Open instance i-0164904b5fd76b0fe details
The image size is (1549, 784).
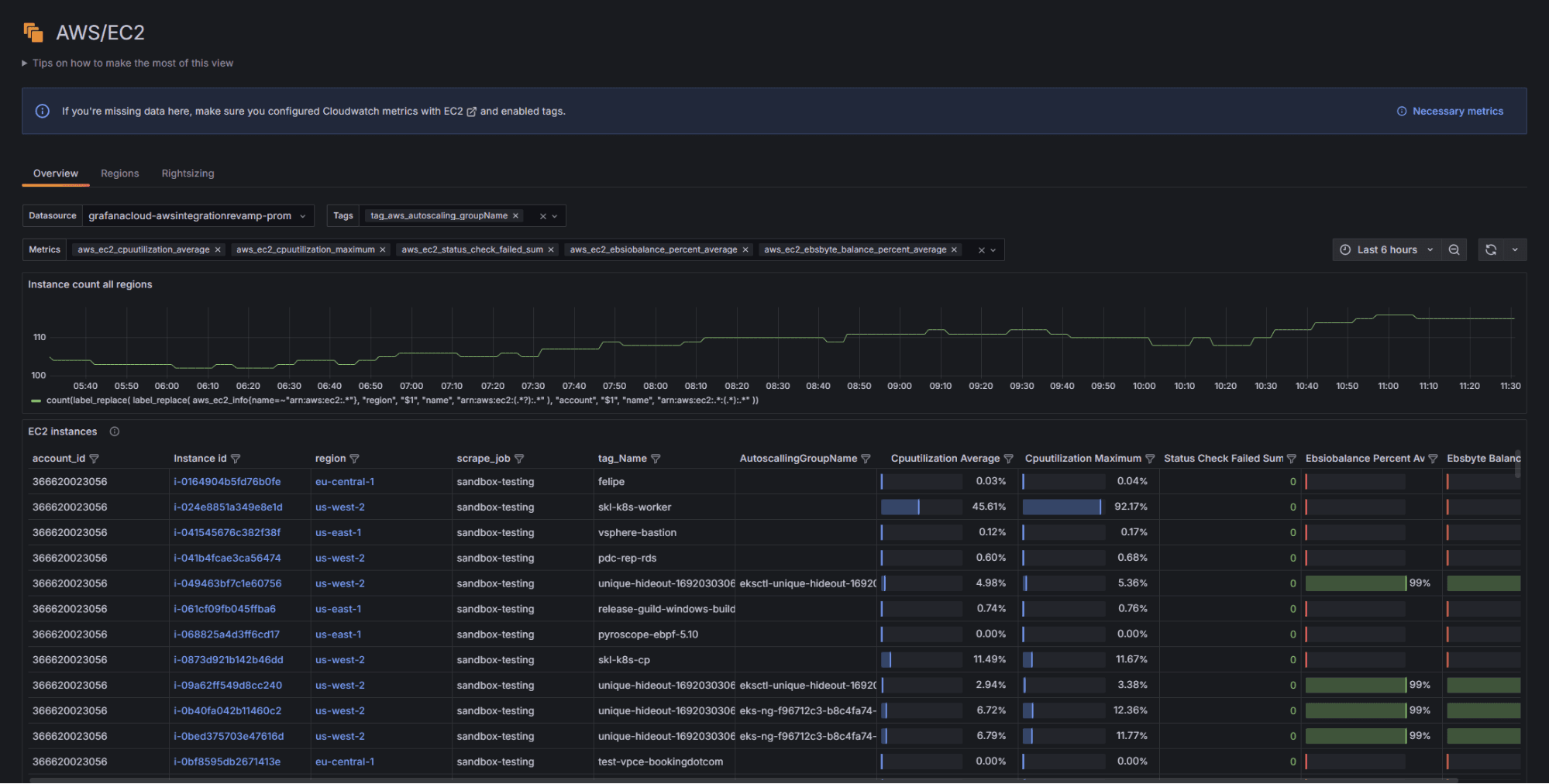(x=228, y=481)
